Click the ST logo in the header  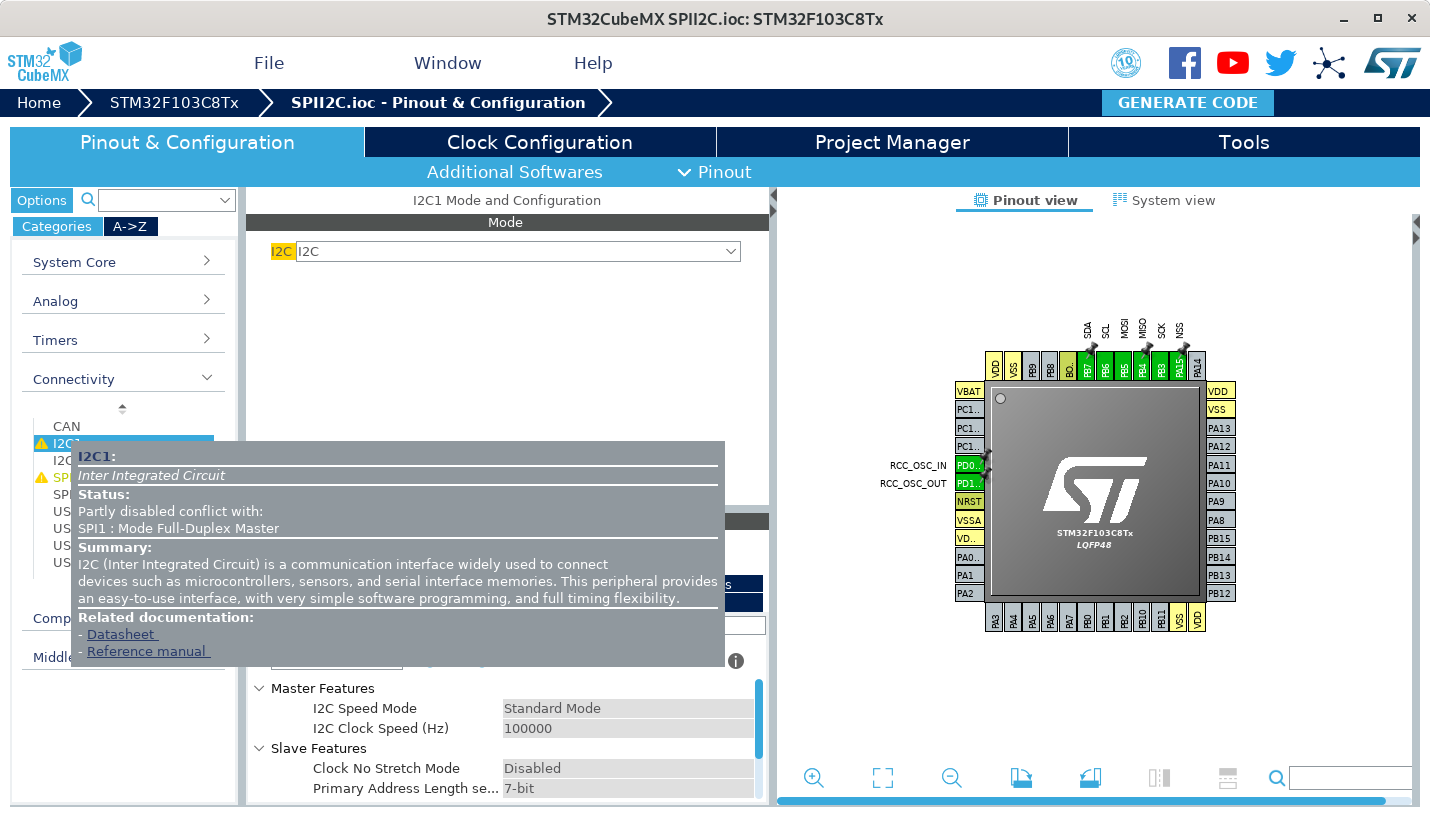(1392, 63)
